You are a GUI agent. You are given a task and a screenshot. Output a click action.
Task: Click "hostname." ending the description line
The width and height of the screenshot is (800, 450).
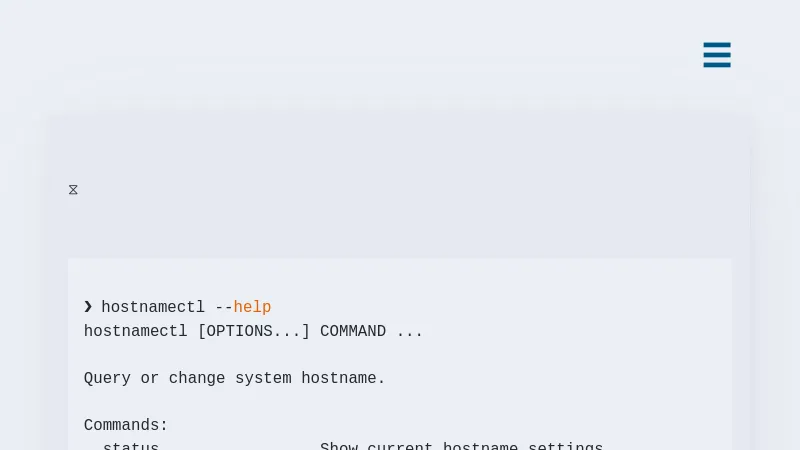343,378
